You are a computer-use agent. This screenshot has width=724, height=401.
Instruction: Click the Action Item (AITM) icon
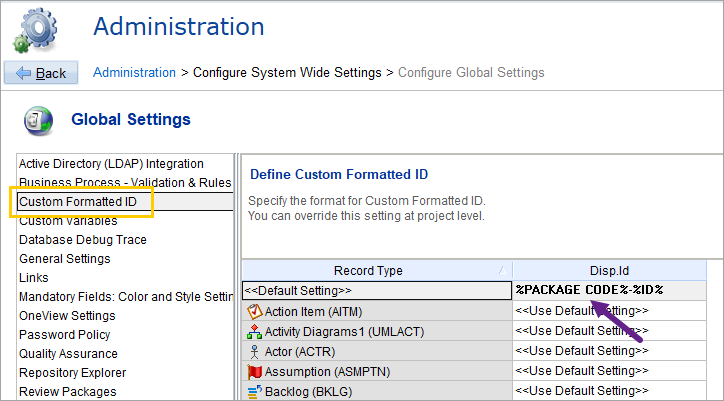click(x=254, y=311)
